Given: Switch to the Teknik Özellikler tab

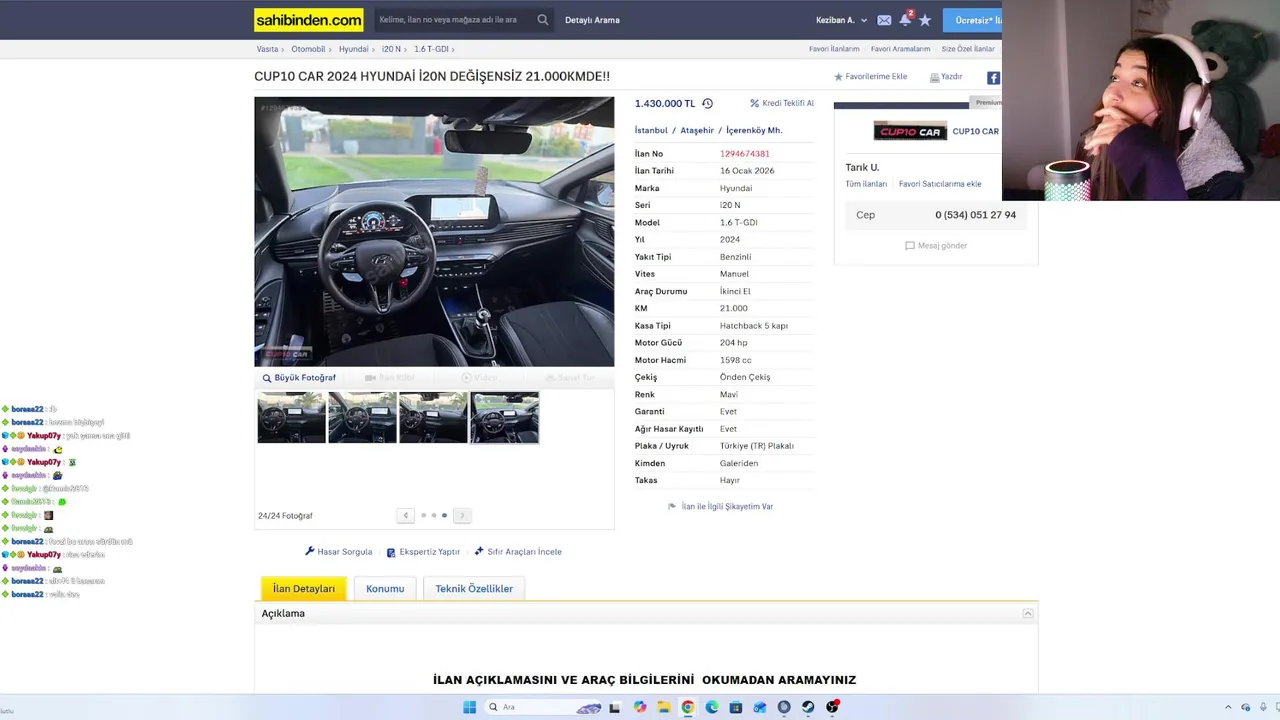Looking at the screenshot, I should (x=474, y=589).
